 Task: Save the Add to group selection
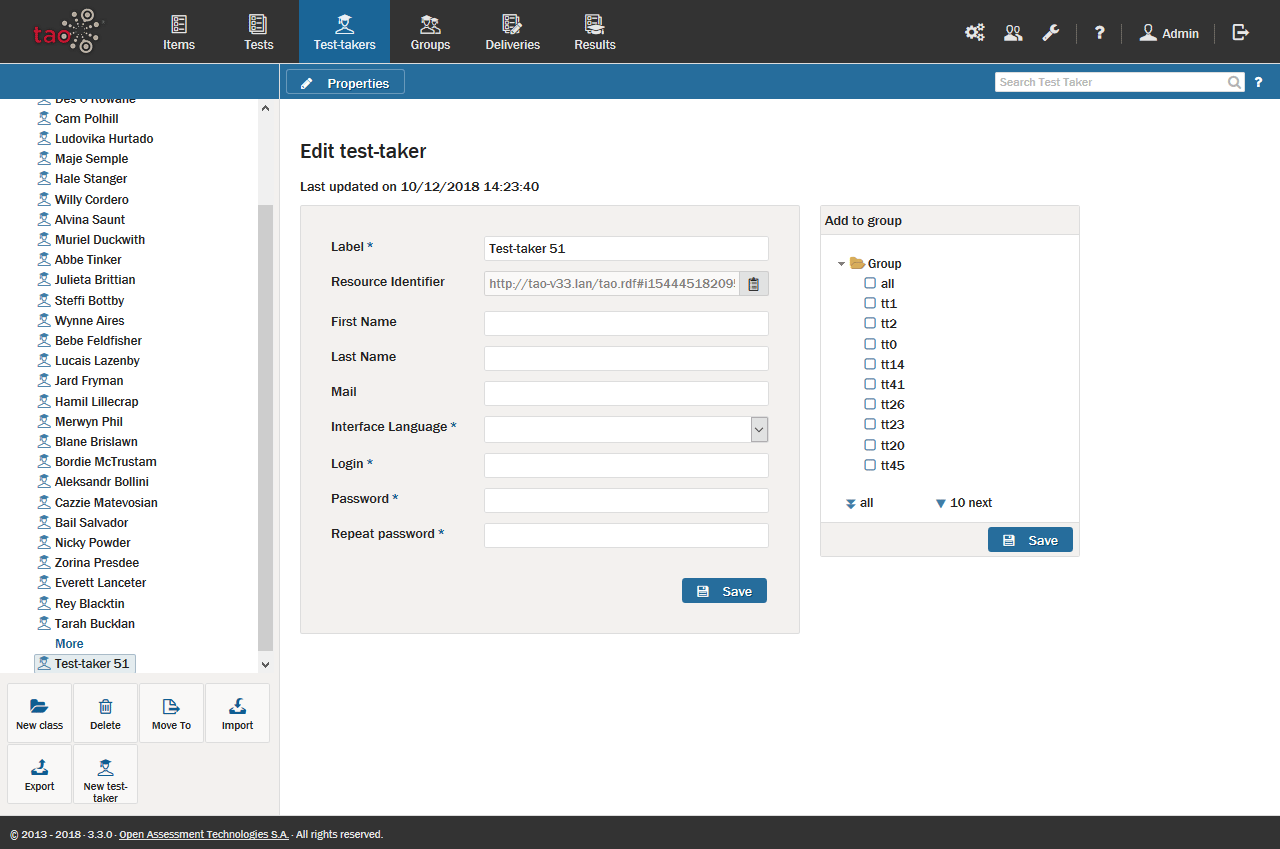tap(1030, 540)
